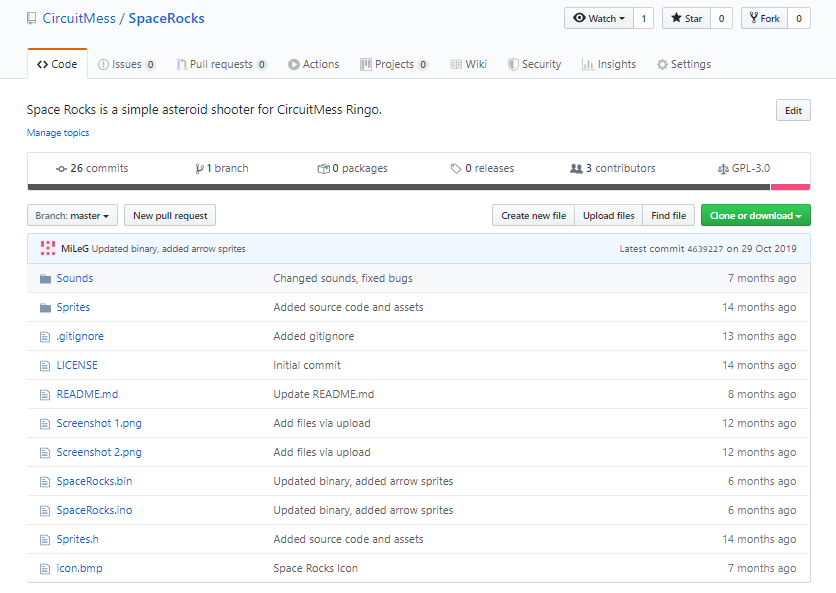The image size is (836, 593).
Task: Open commit message 'Space Rocks Icon'
Action: [316, 568]
